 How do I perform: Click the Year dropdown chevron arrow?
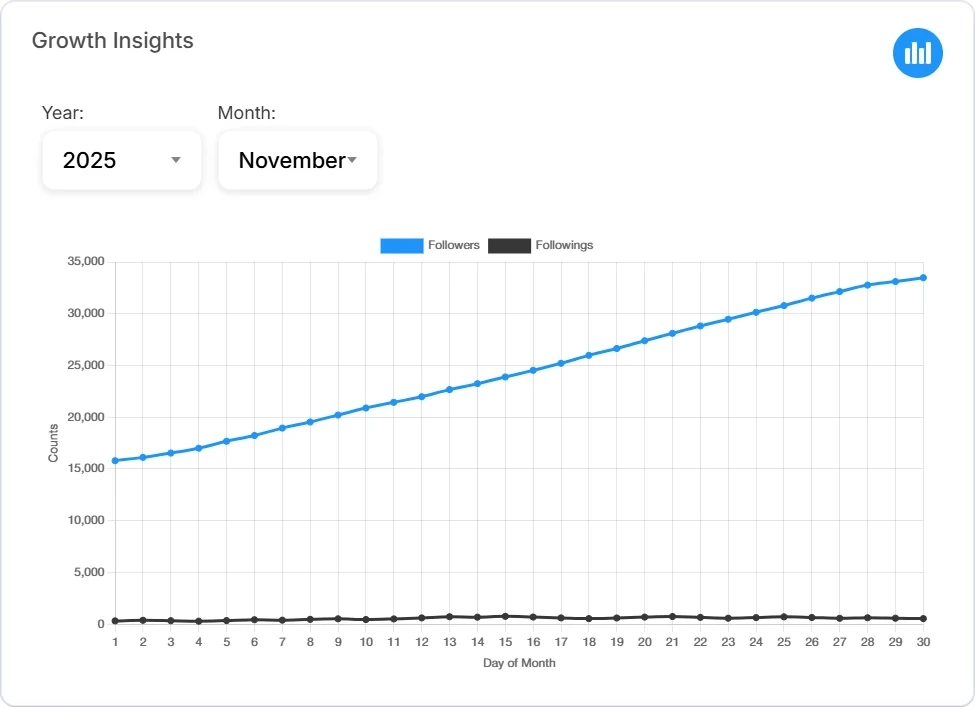pos(176,160)
